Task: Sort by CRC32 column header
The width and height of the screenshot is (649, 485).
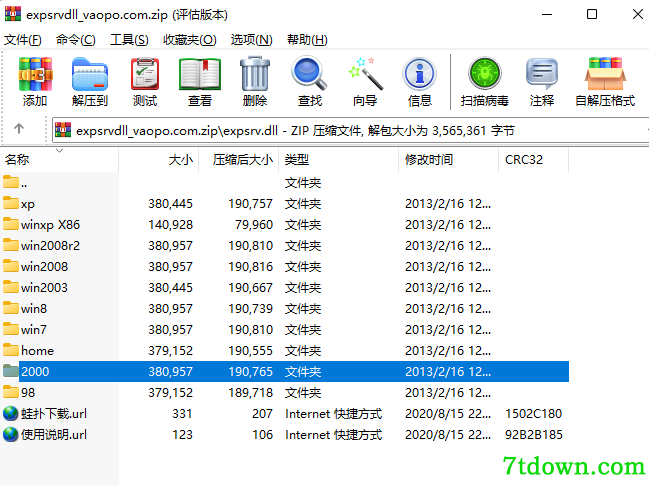Action: tap(534, 160)
